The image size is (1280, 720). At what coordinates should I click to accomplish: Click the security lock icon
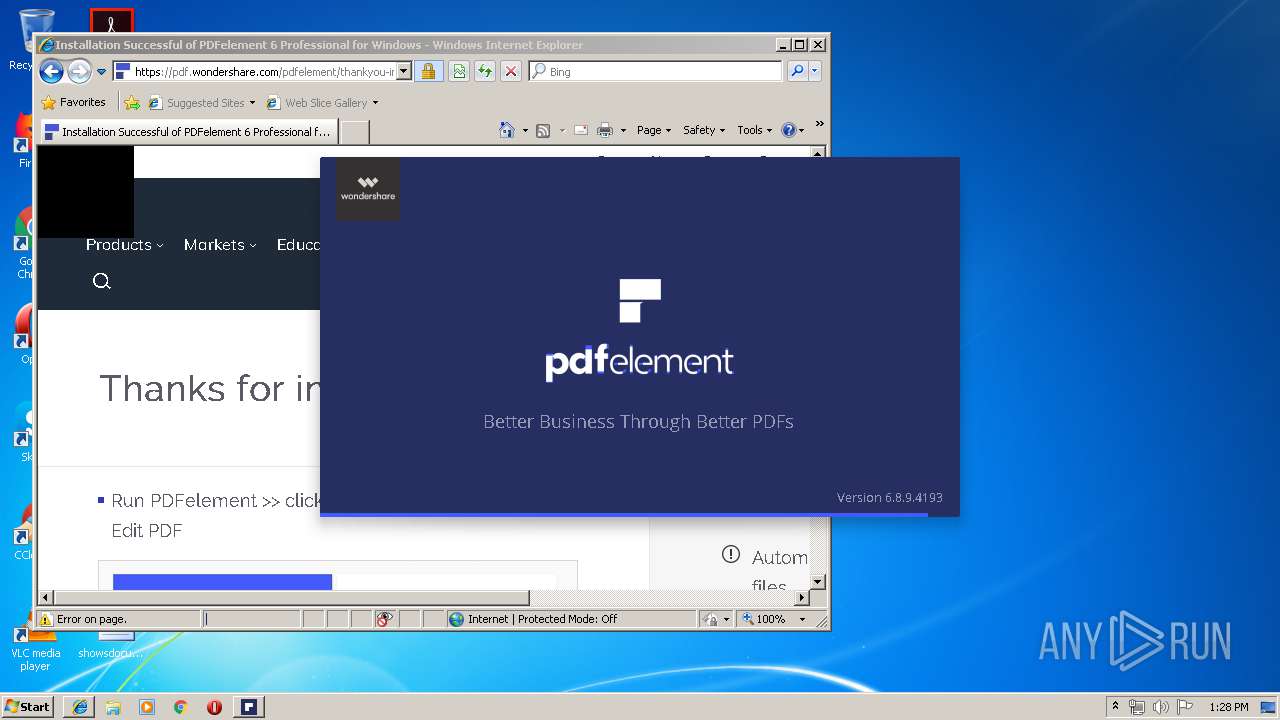[428, 71]
